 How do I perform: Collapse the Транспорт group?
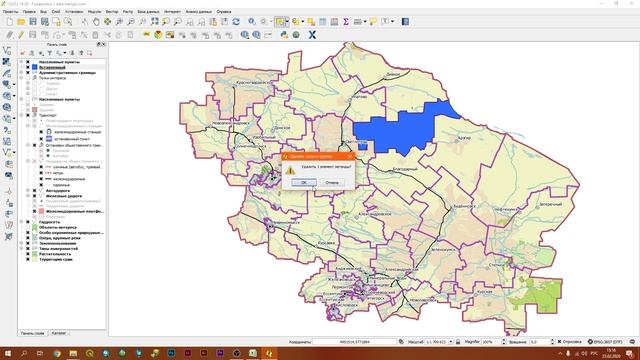(x=21, y=116)
